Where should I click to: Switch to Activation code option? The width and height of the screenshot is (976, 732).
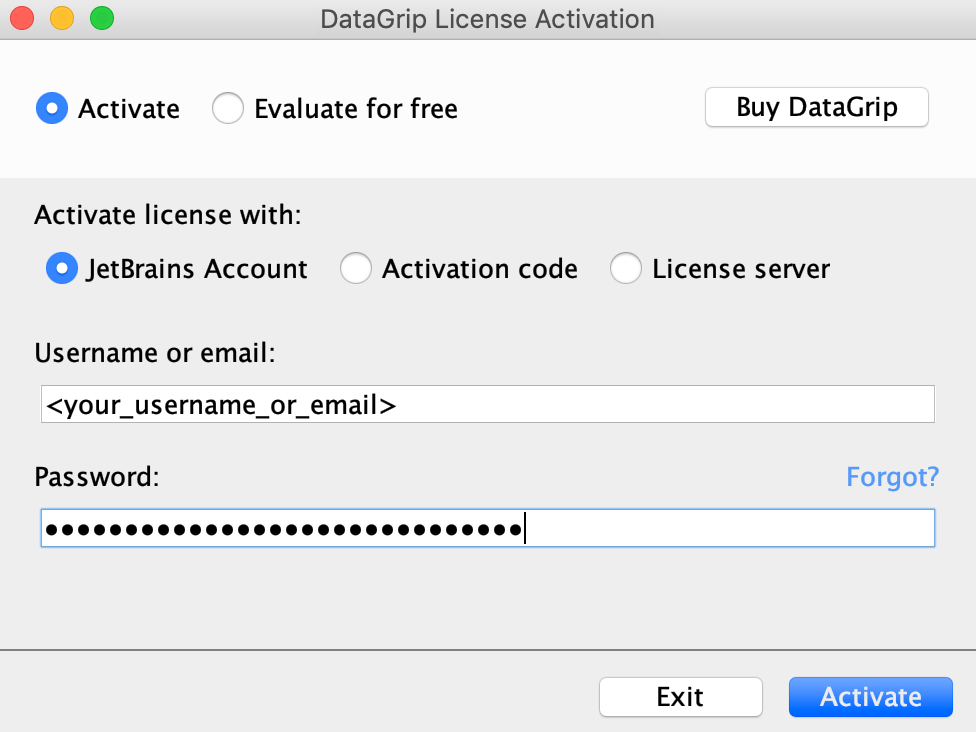click(356, 268)
